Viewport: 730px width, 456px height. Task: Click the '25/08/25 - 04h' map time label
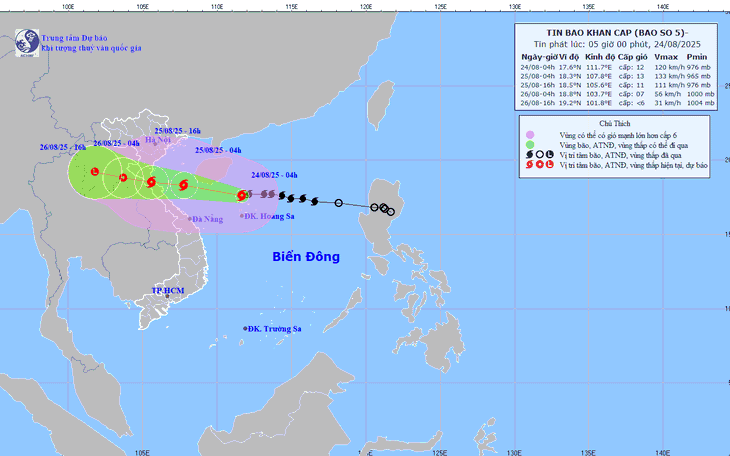(218, 150)
